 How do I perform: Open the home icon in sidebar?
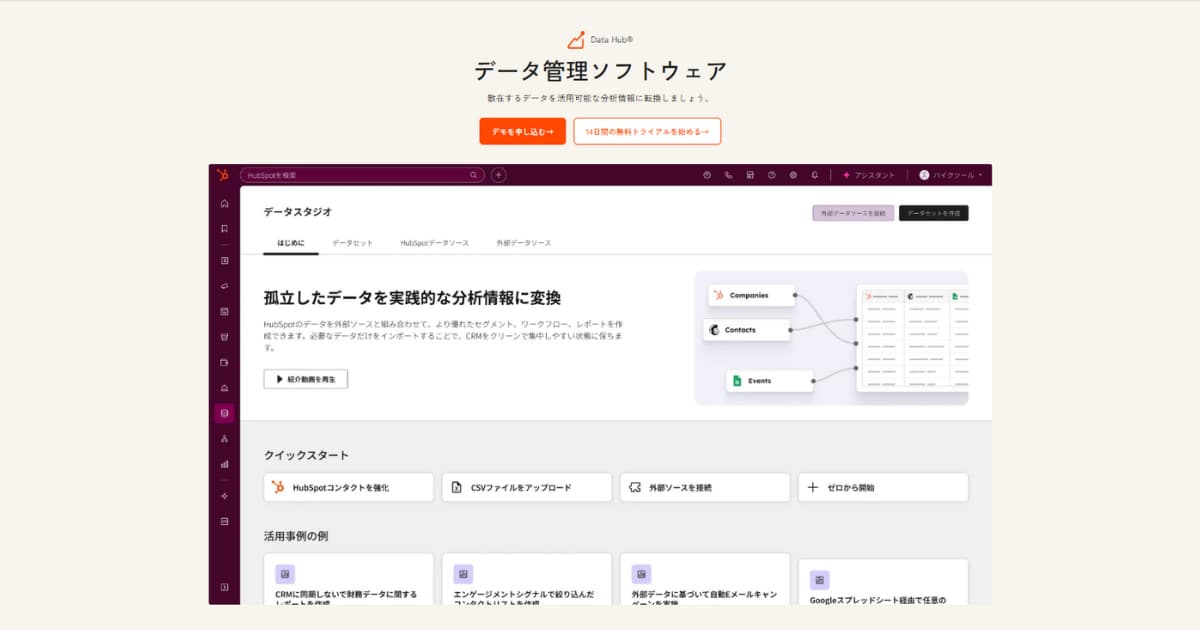point(224,203)
